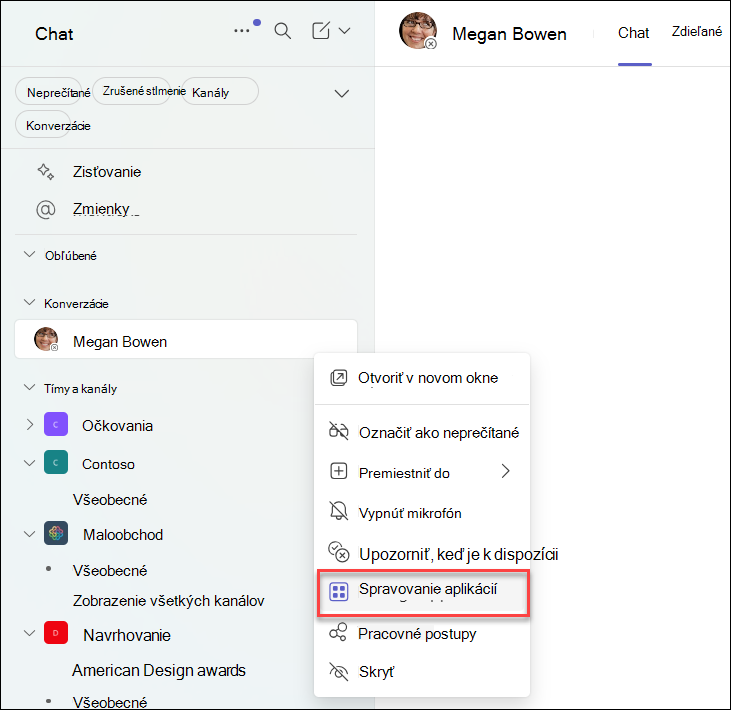Open the new chat dropdown arrow
This screenshot has width=731, height=710.
345,31
